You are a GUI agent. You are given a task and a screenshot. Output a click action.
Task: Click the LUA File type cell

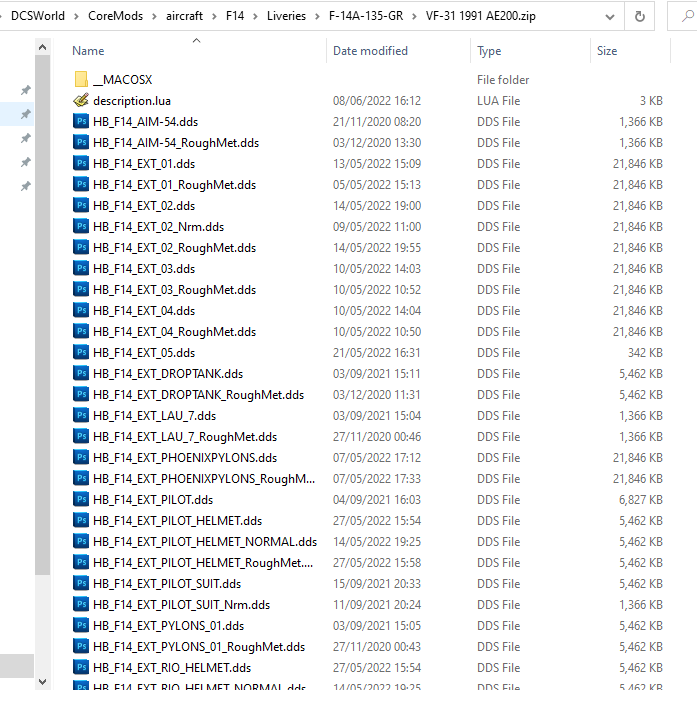tap(498, 100)
